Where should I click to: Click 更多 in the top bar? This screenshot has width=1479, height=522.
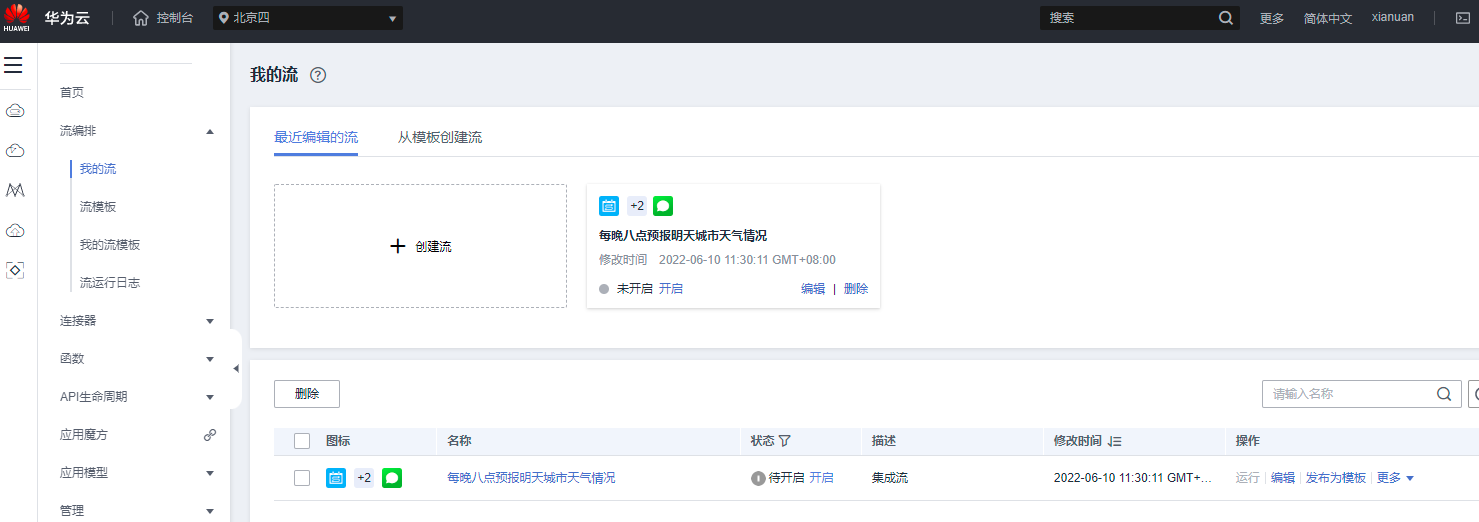1272,18
